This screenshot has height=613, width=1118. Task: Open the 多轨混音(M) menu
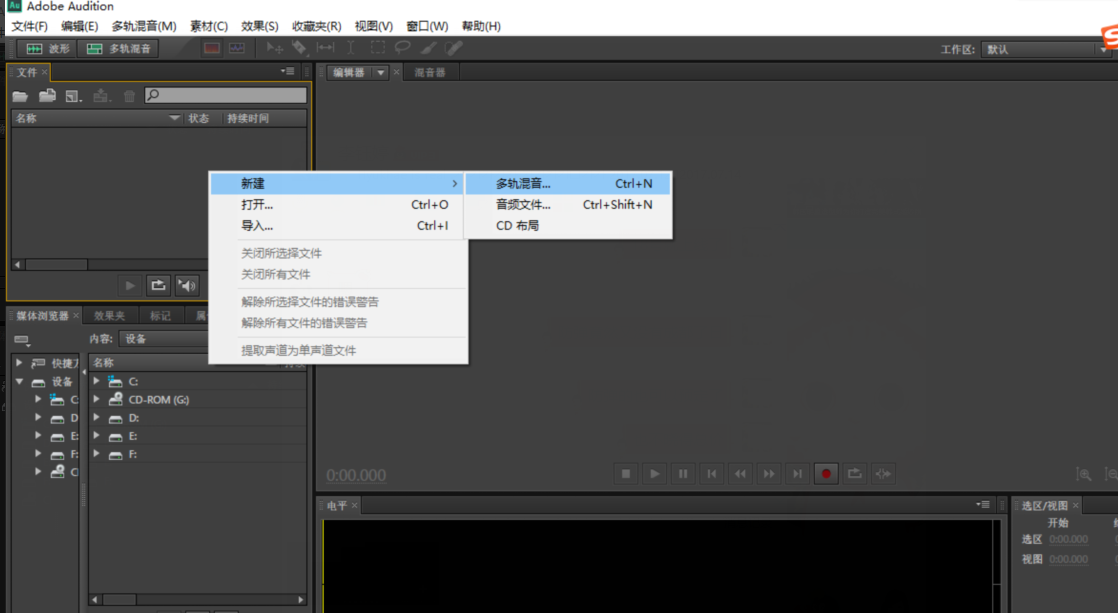coord(143,26)
